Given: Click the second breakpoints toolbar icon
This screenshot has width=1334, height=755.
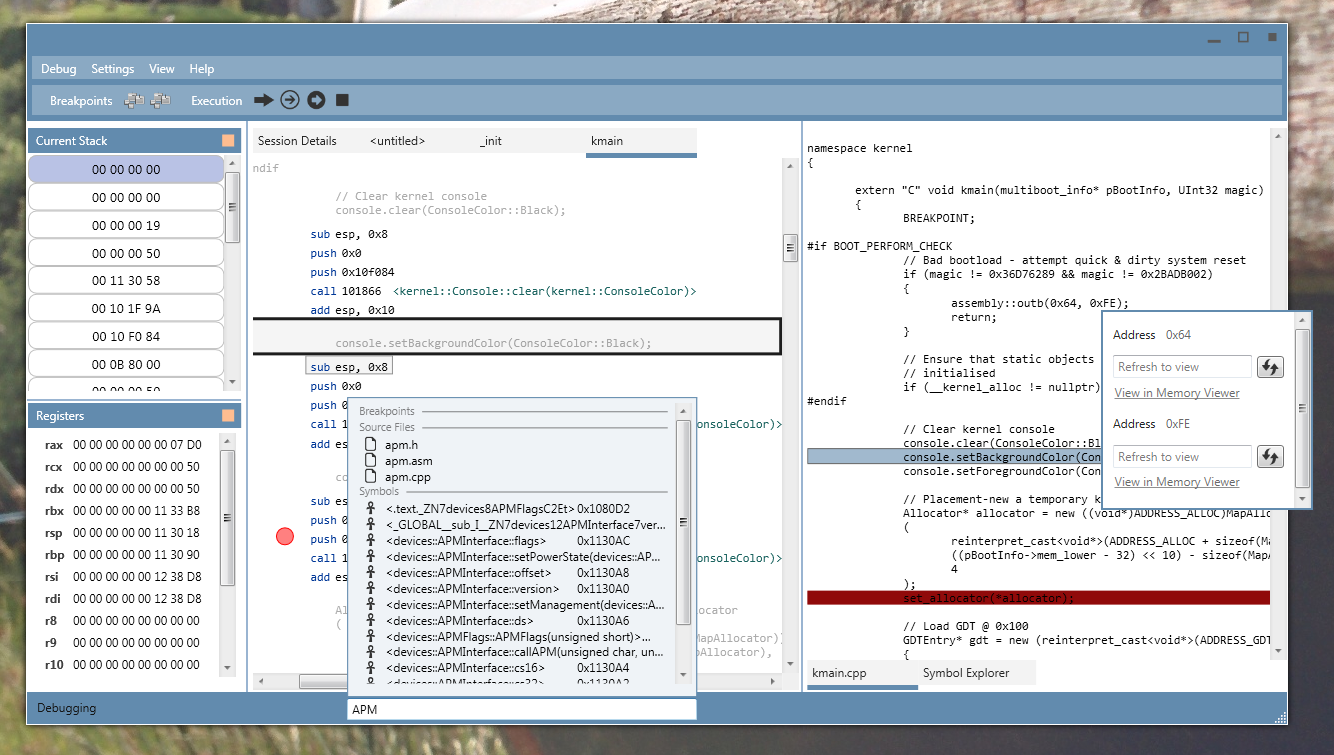Looking at the screenshot, I should tap(160, 101).
